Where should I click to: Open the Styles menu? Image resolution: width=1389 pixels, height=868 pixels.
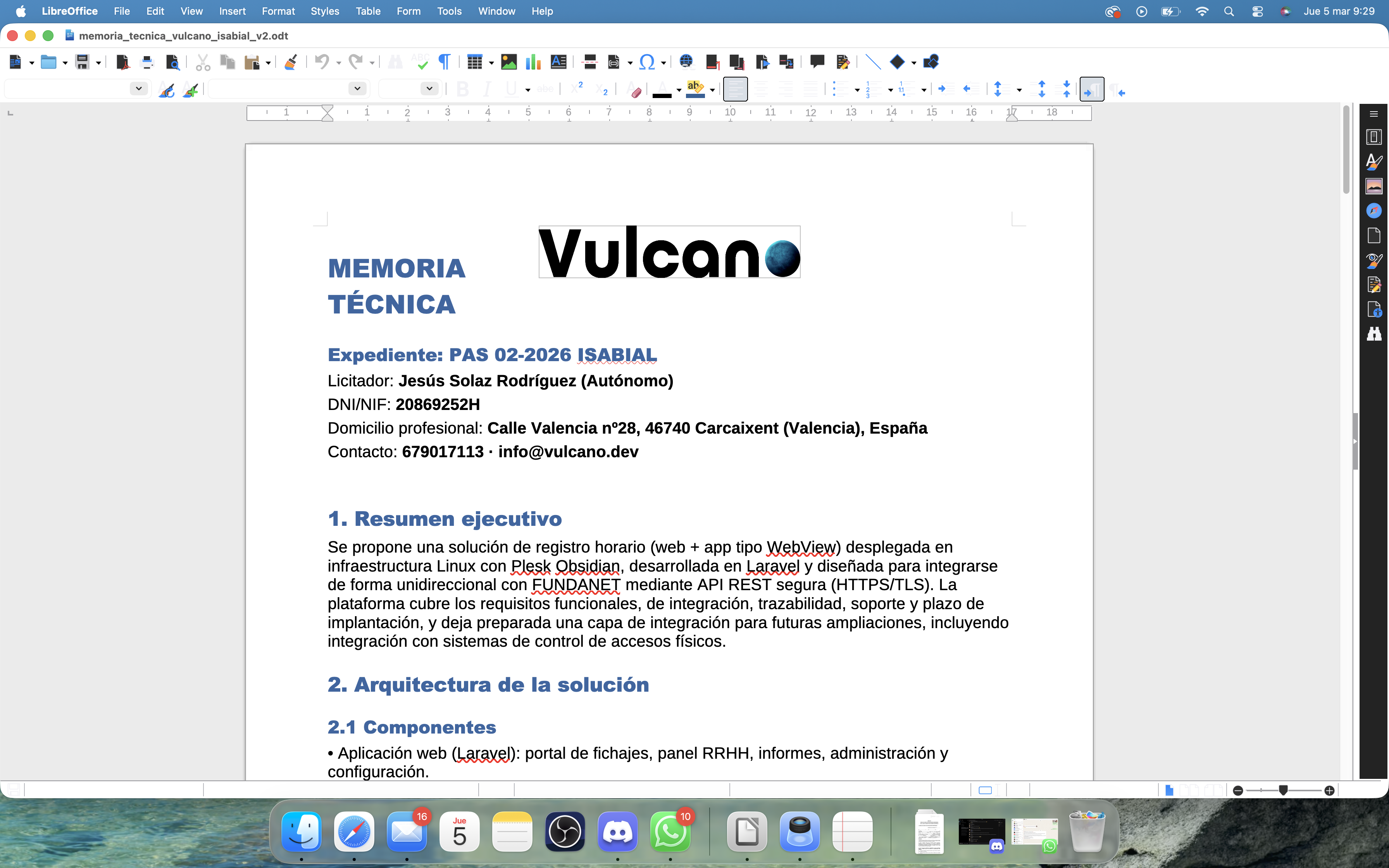click(324, 11)
